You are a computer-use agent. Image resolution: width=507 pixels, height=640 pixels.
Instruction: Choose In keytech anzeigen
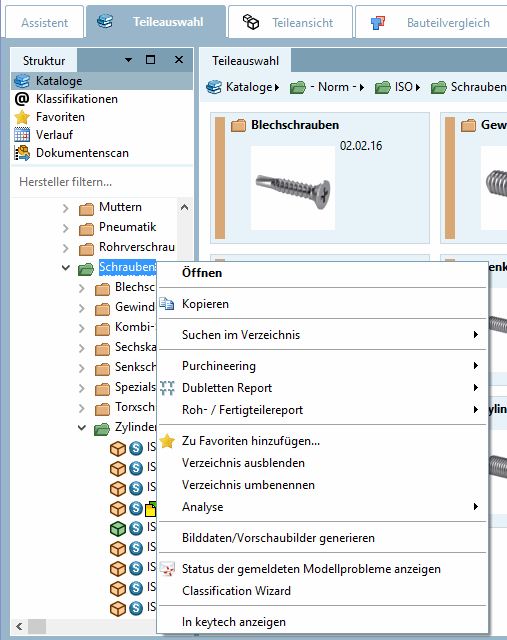[322, 622]
